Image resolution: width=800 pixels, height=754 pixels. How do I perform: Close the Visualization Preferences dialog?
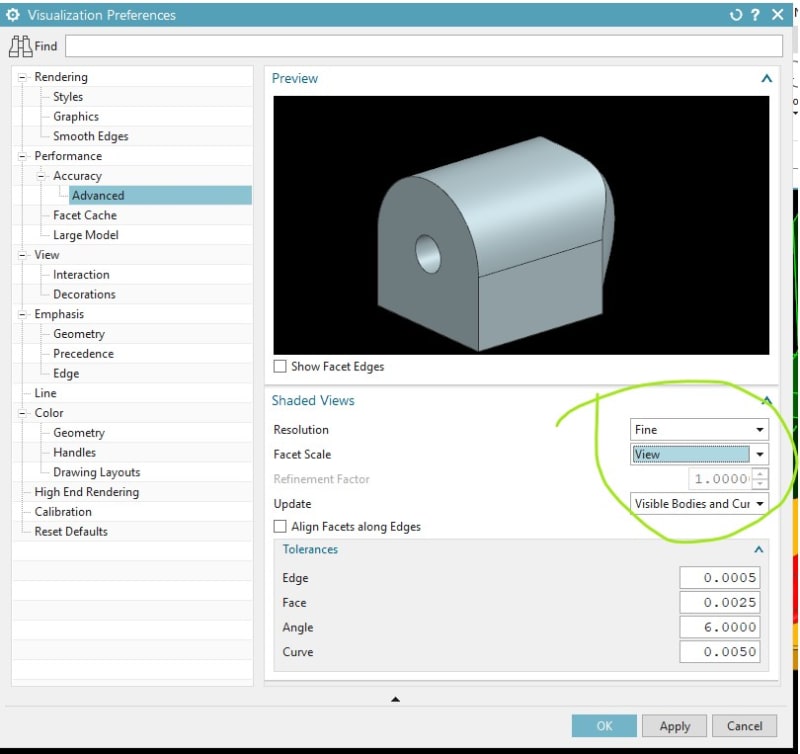click(777, 15)
